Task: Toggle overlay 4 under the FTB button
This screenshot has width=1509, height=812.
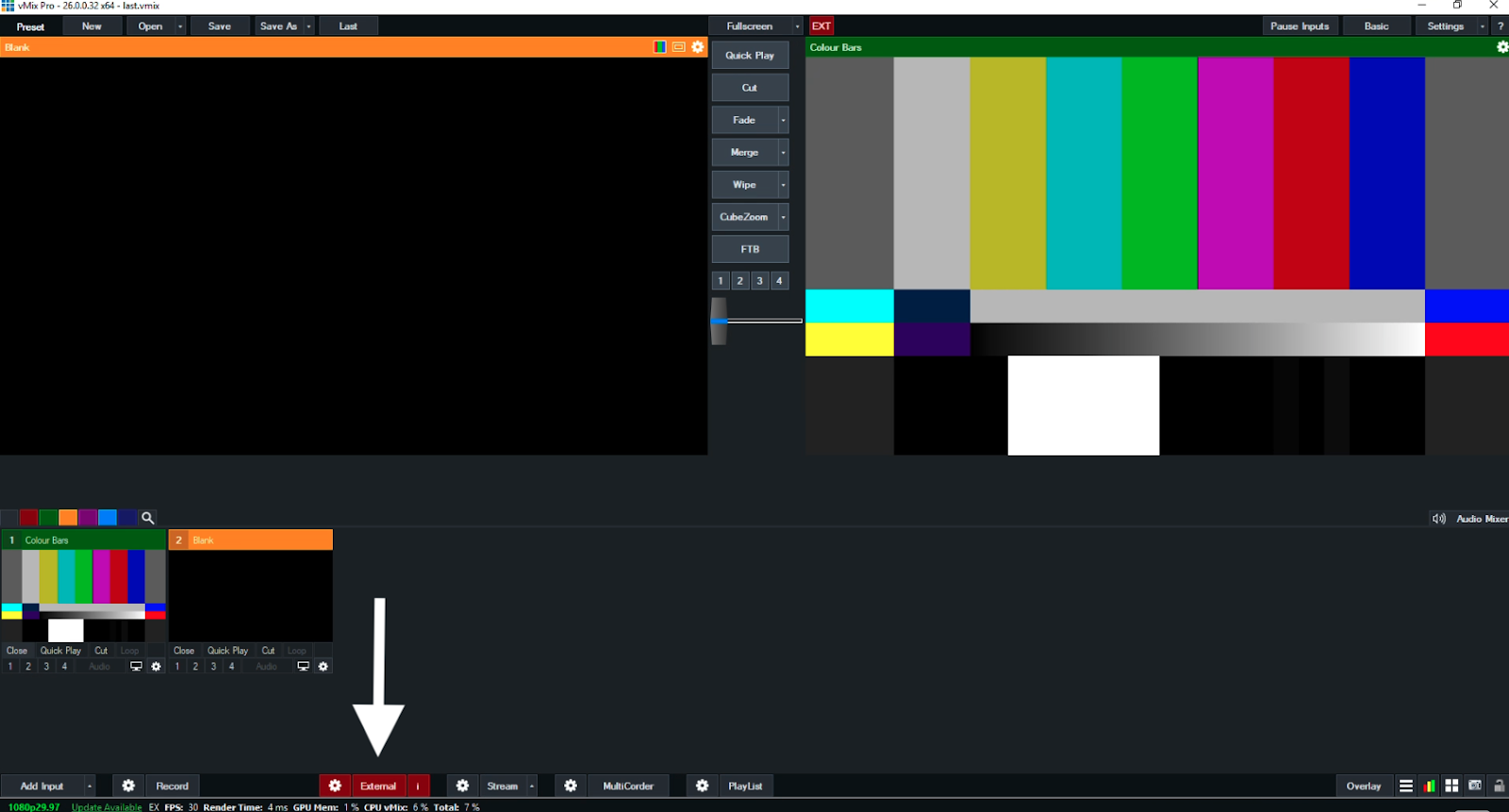Action: (779, 280)
